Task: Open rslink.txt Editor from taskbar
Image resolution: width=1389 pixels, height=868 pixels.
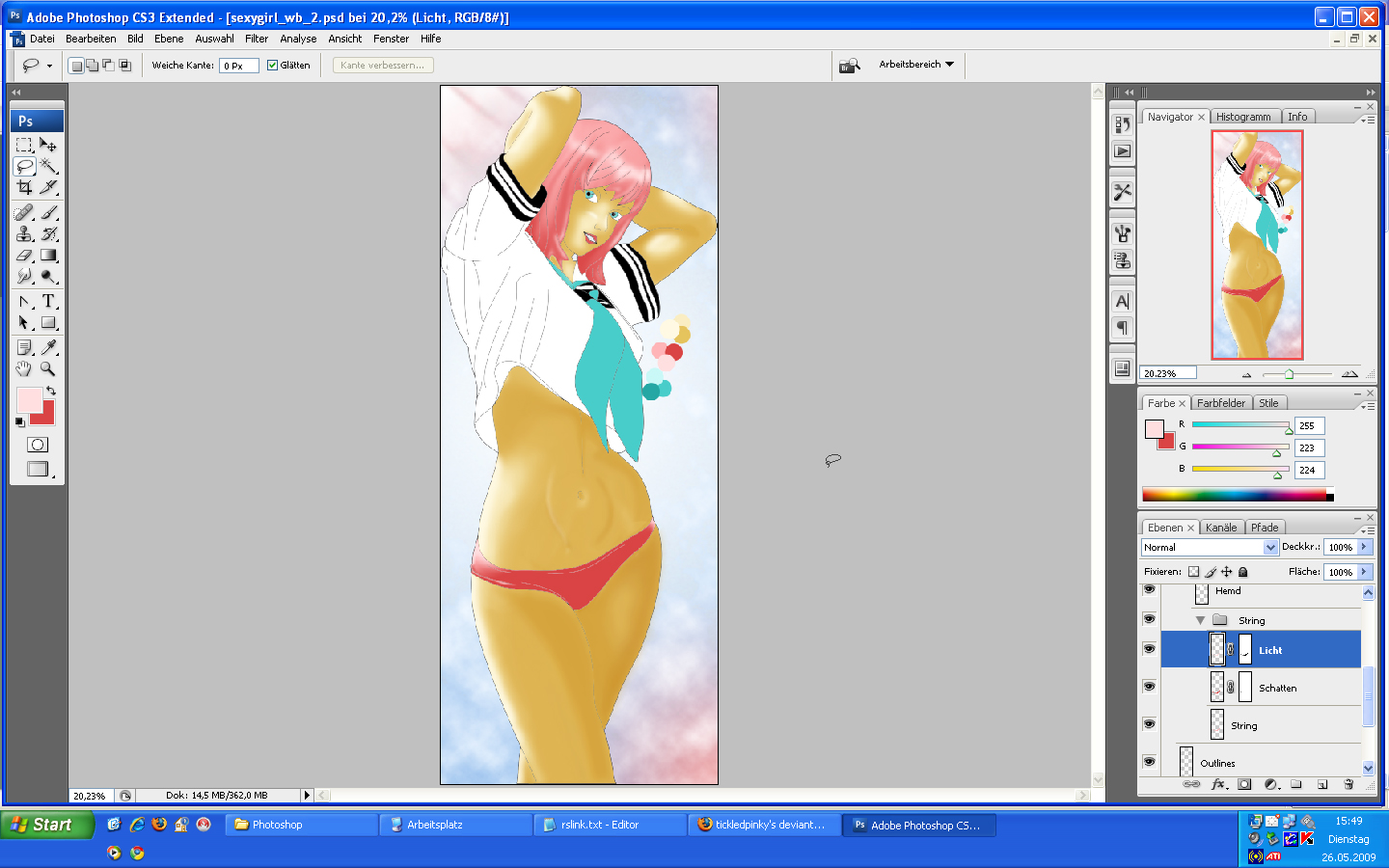Action: click(610, 825)
